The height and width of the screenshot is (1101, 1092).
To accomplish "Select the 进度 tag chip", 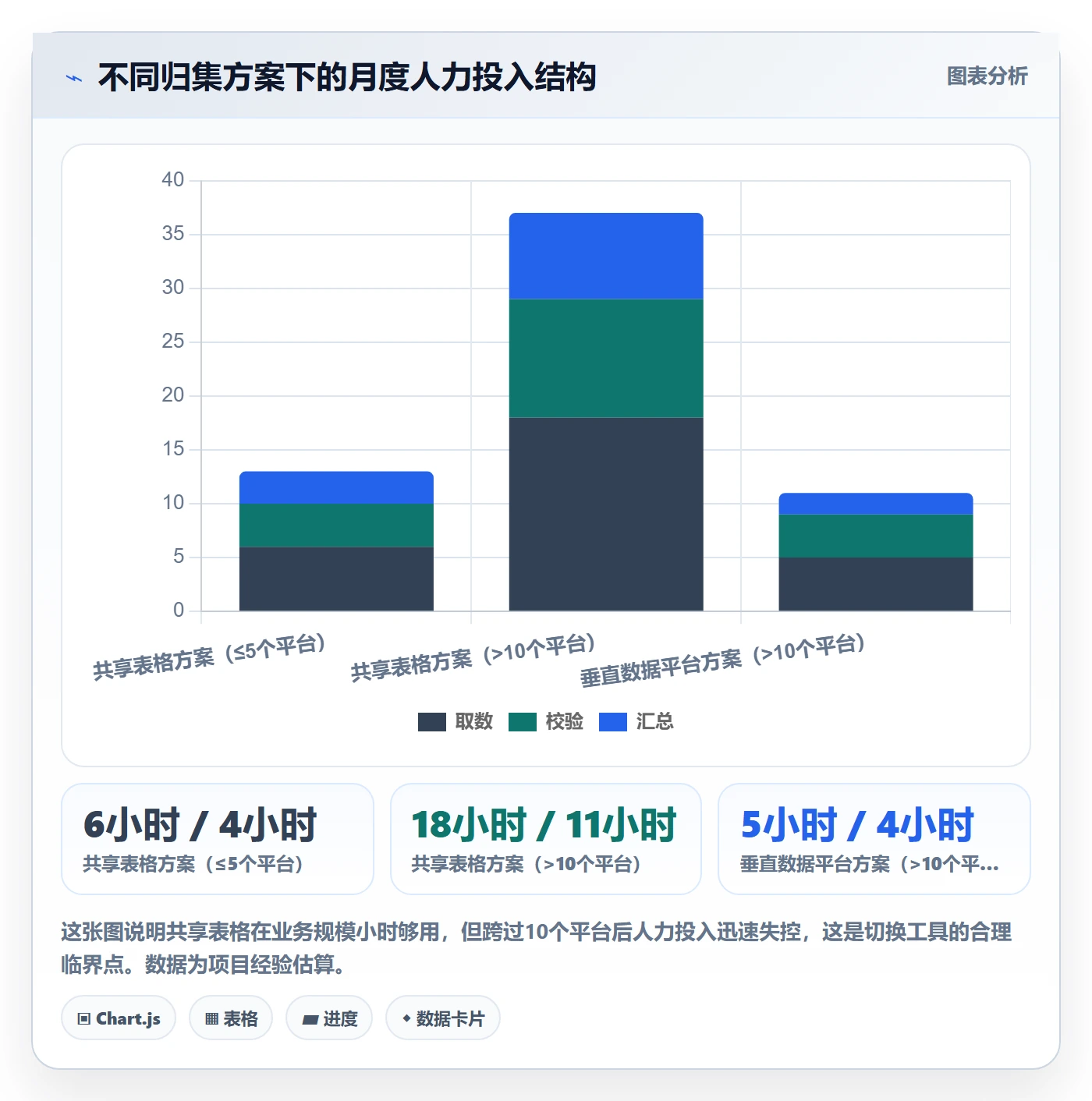I will click(329, 1018).
